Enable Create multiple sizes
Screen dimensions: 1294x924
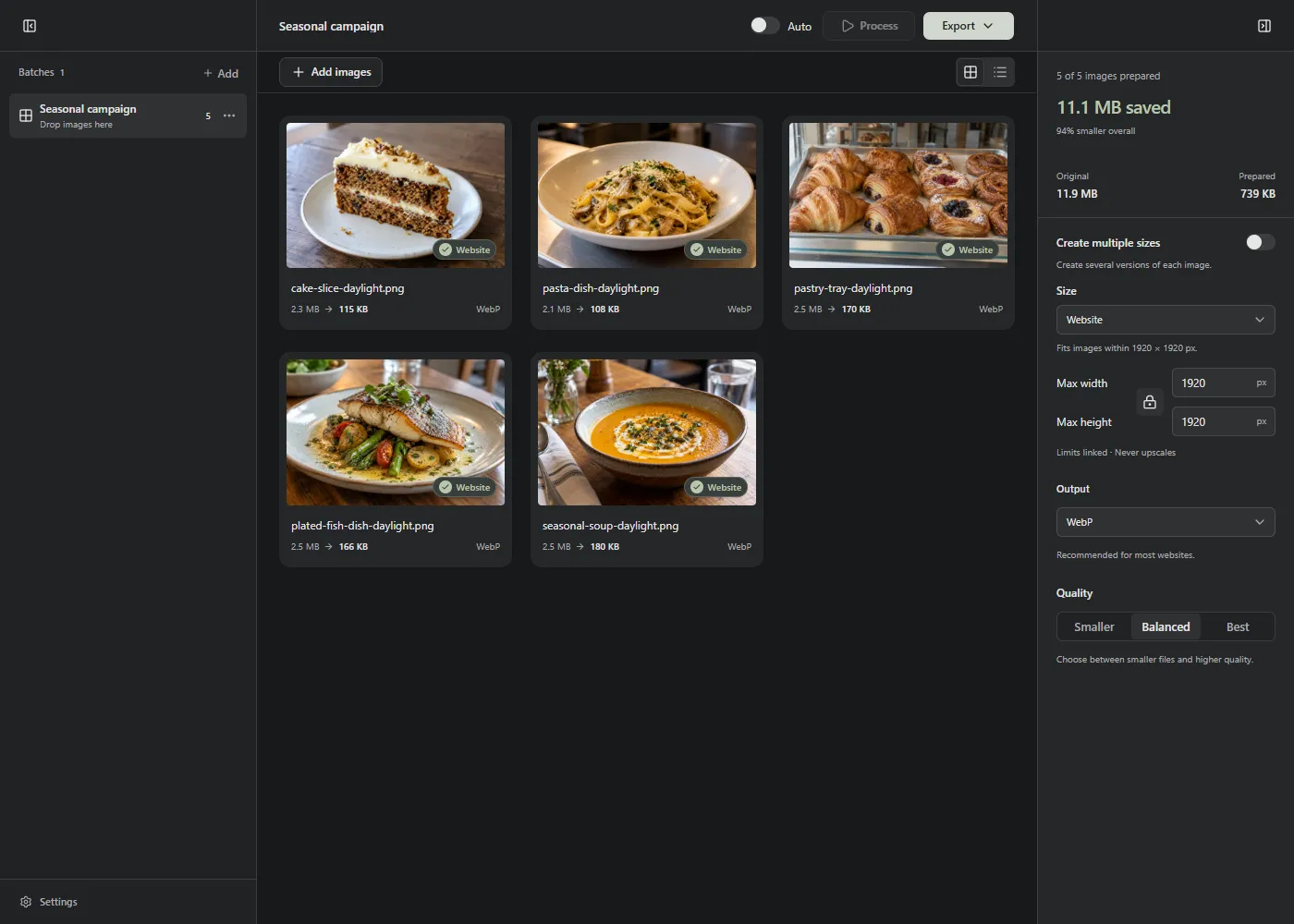(x=1261, y=242)
